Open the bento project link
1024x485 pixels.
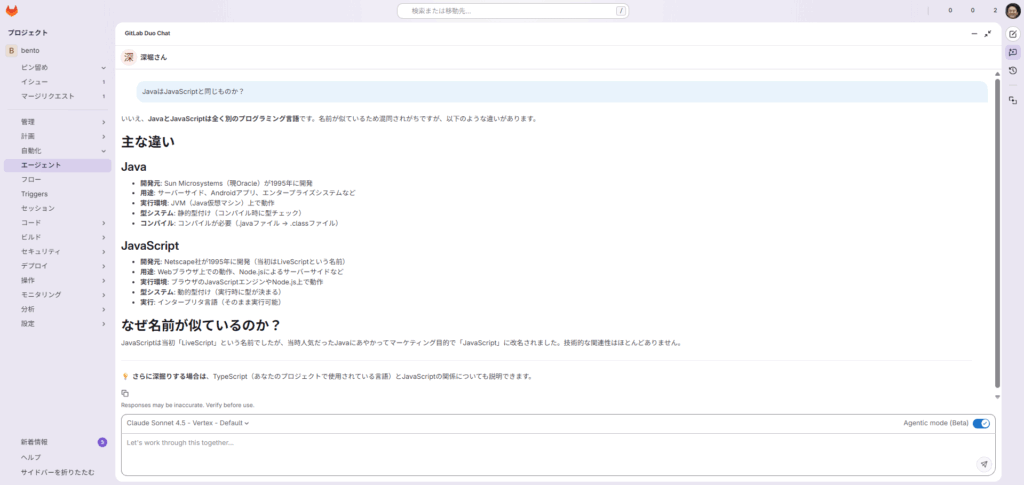pos(30,50)
